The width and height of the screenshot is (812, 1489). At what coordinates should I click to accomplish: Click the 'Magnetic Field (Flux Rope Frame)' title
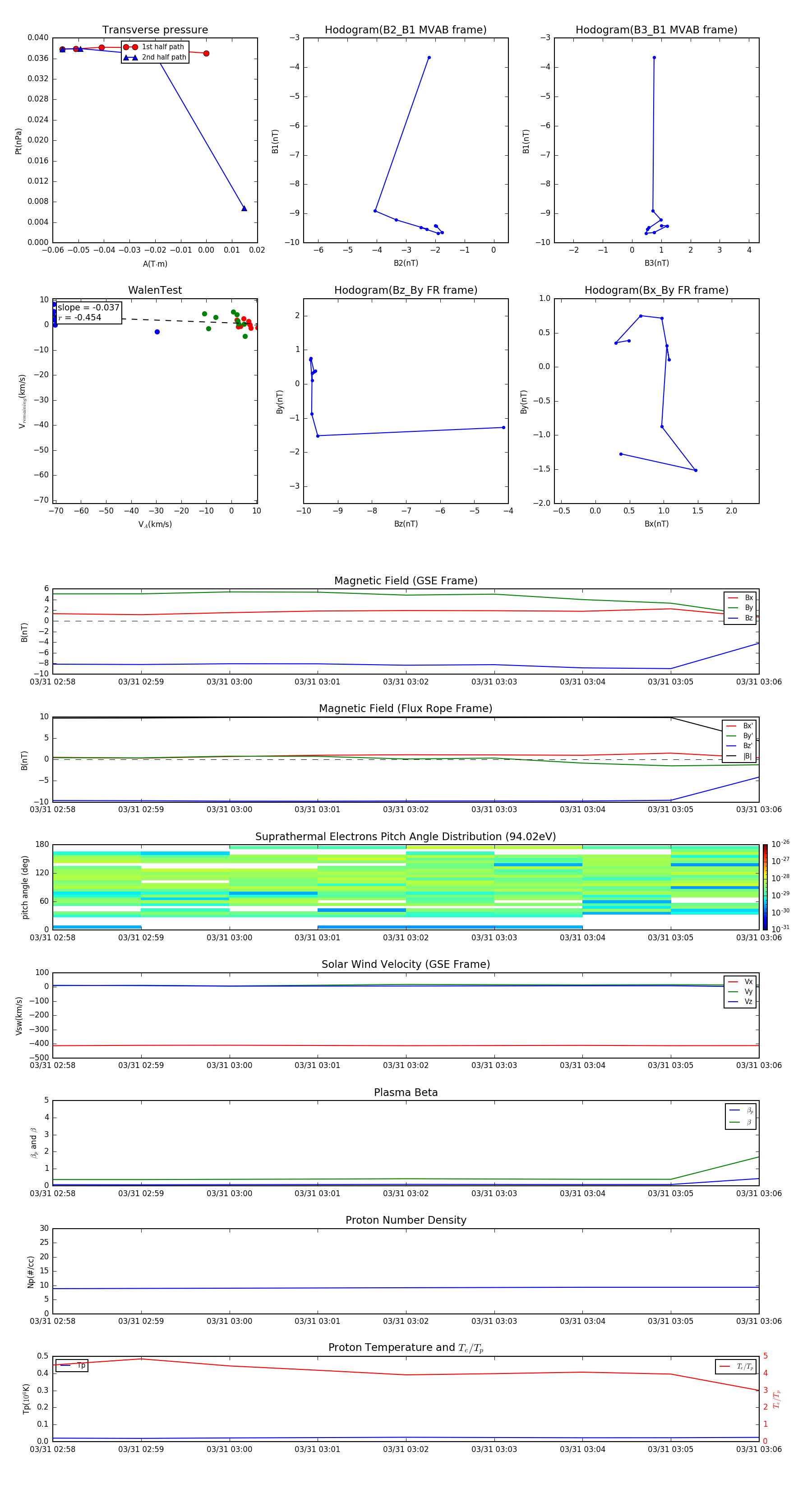pyautogui.click(x=406, y=709)
